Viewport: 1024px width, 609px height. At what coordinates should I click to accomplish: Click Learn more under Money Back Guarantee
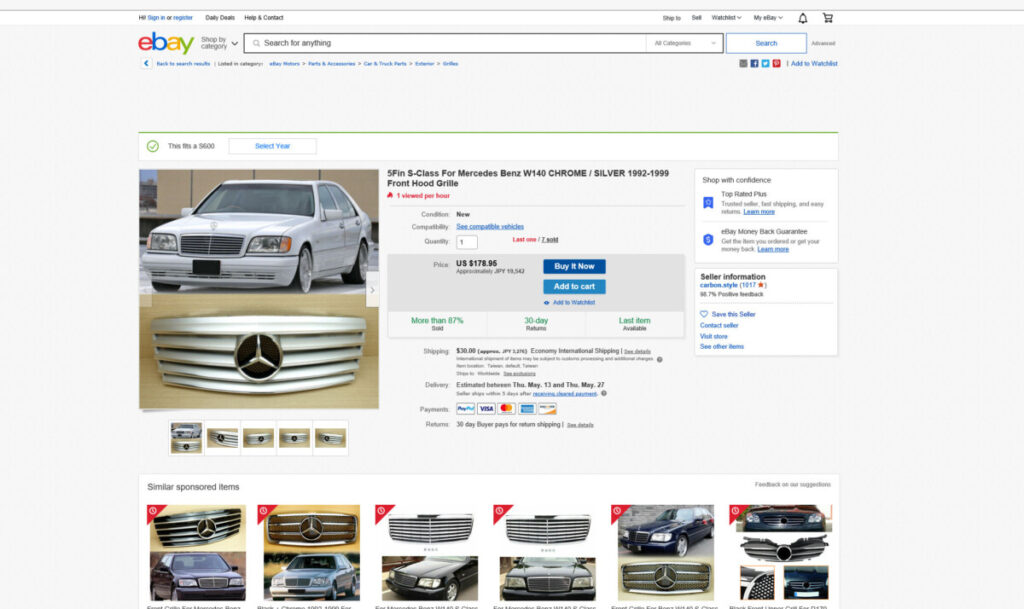click(x=773, y=249)
